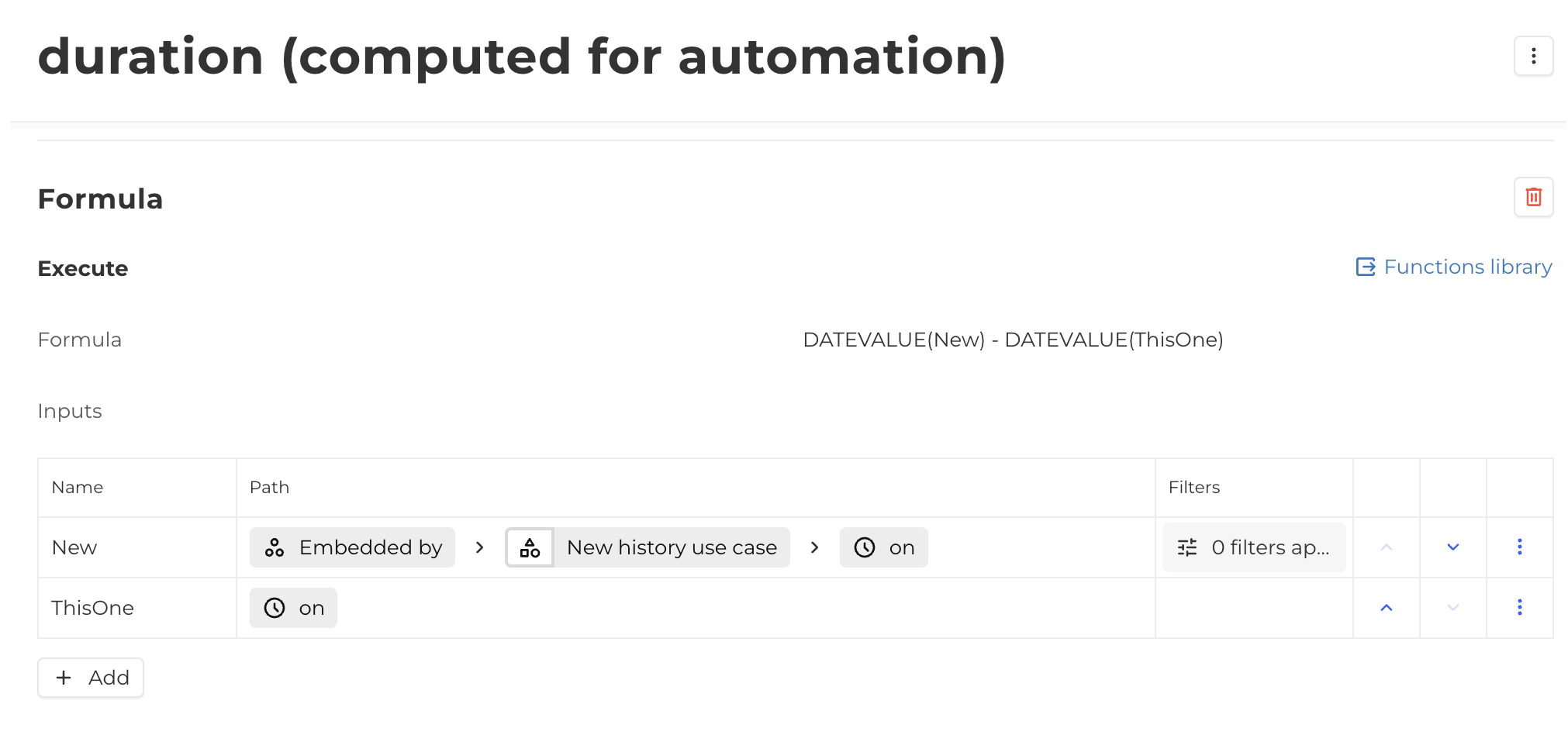The width and height of the screenshot is (1568, 735).
Task: Click the New history use case shapes icon
Action: tap(530, 547)
